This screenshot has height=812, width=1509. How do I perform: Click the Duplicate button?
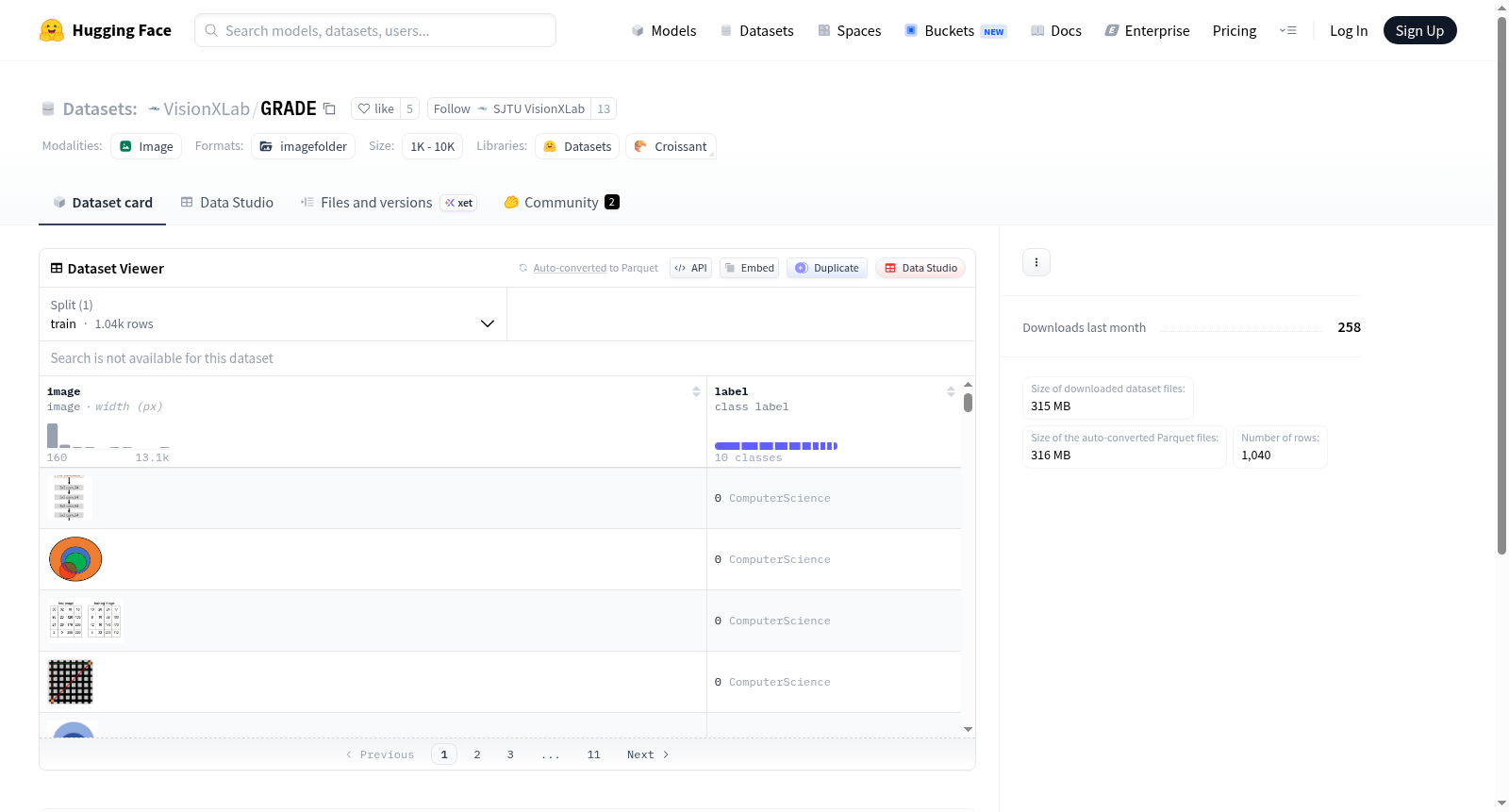click(x=827, y=268)
